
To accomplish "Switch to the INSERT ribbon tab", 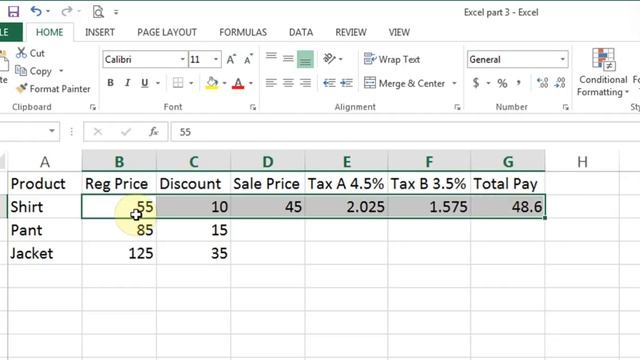I will coord(100,32).
